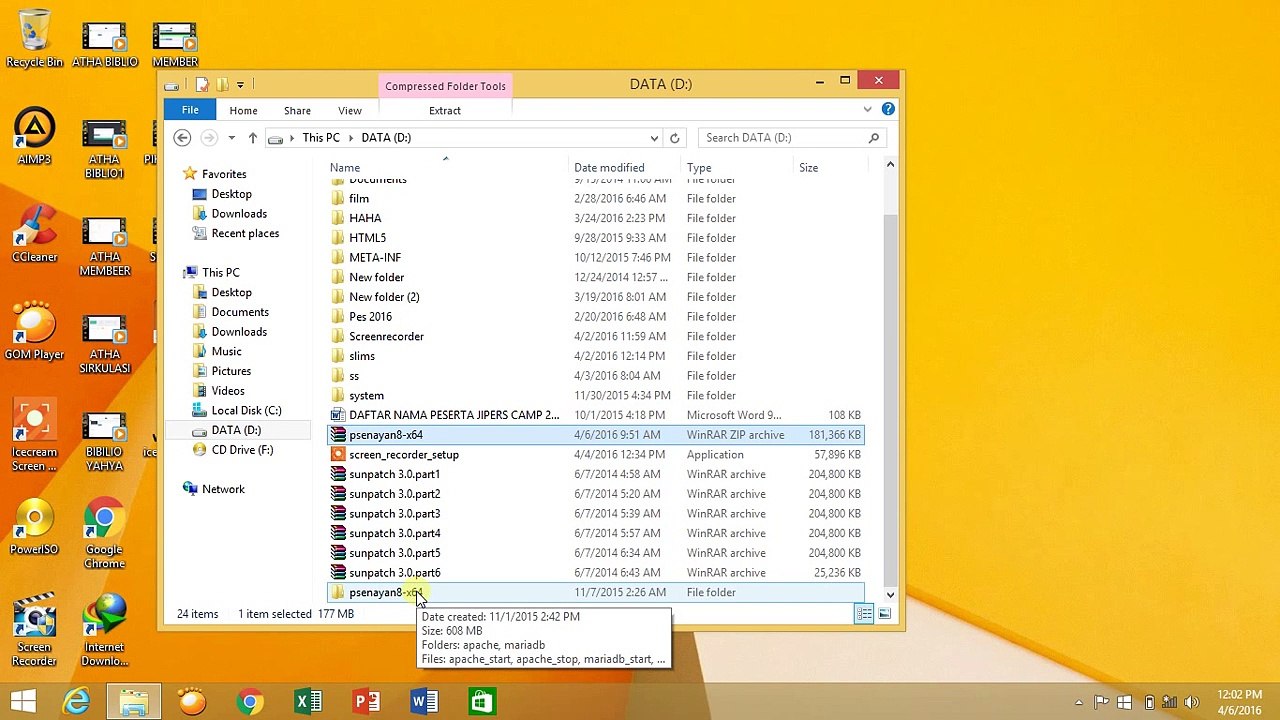Screen dimensions: 1280x720
Task: Click the Properties quick access toolbar icon
Action: click(202, 84)
